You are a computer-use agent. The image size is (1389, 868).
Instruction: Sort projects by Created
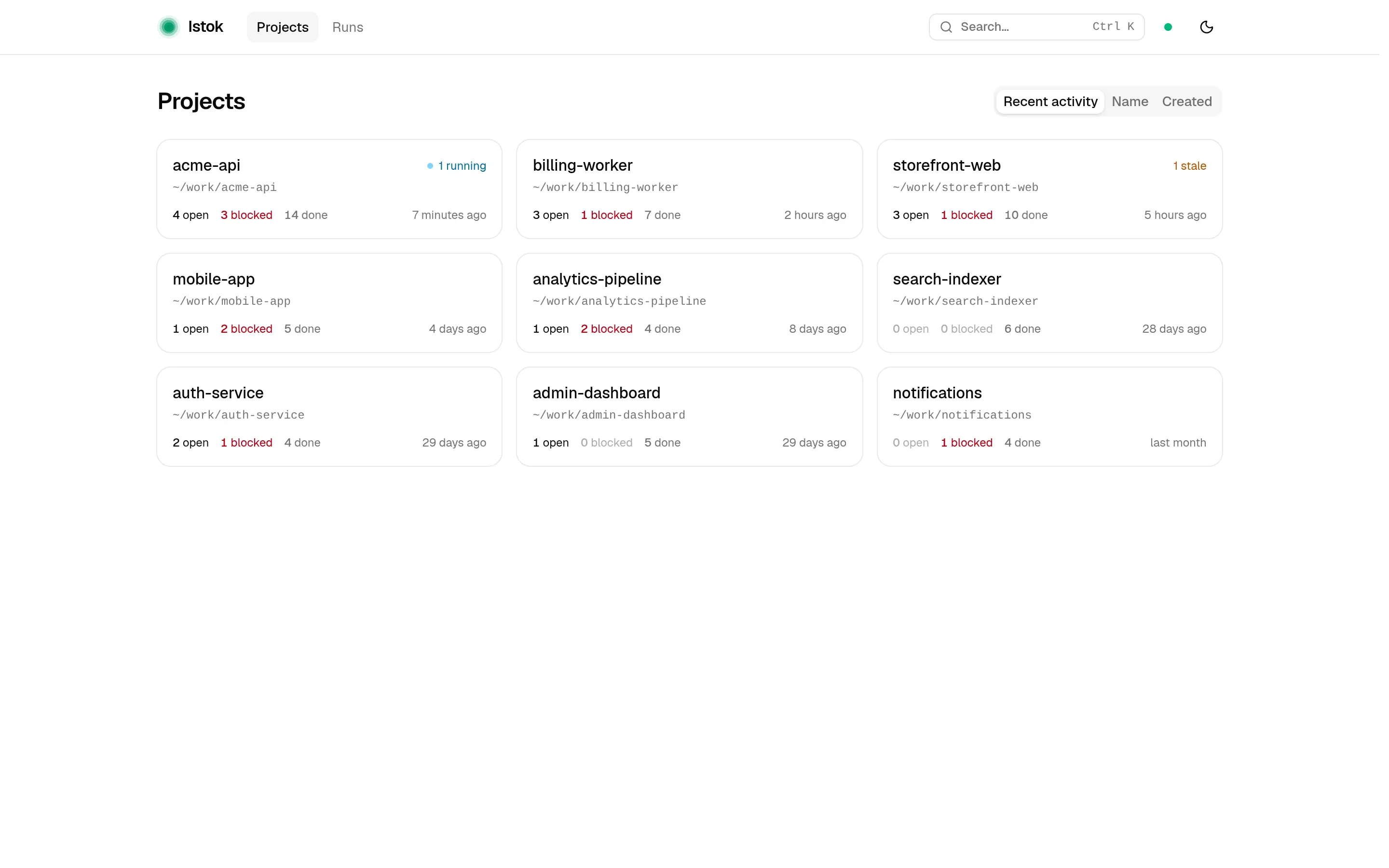[1186, 102]
